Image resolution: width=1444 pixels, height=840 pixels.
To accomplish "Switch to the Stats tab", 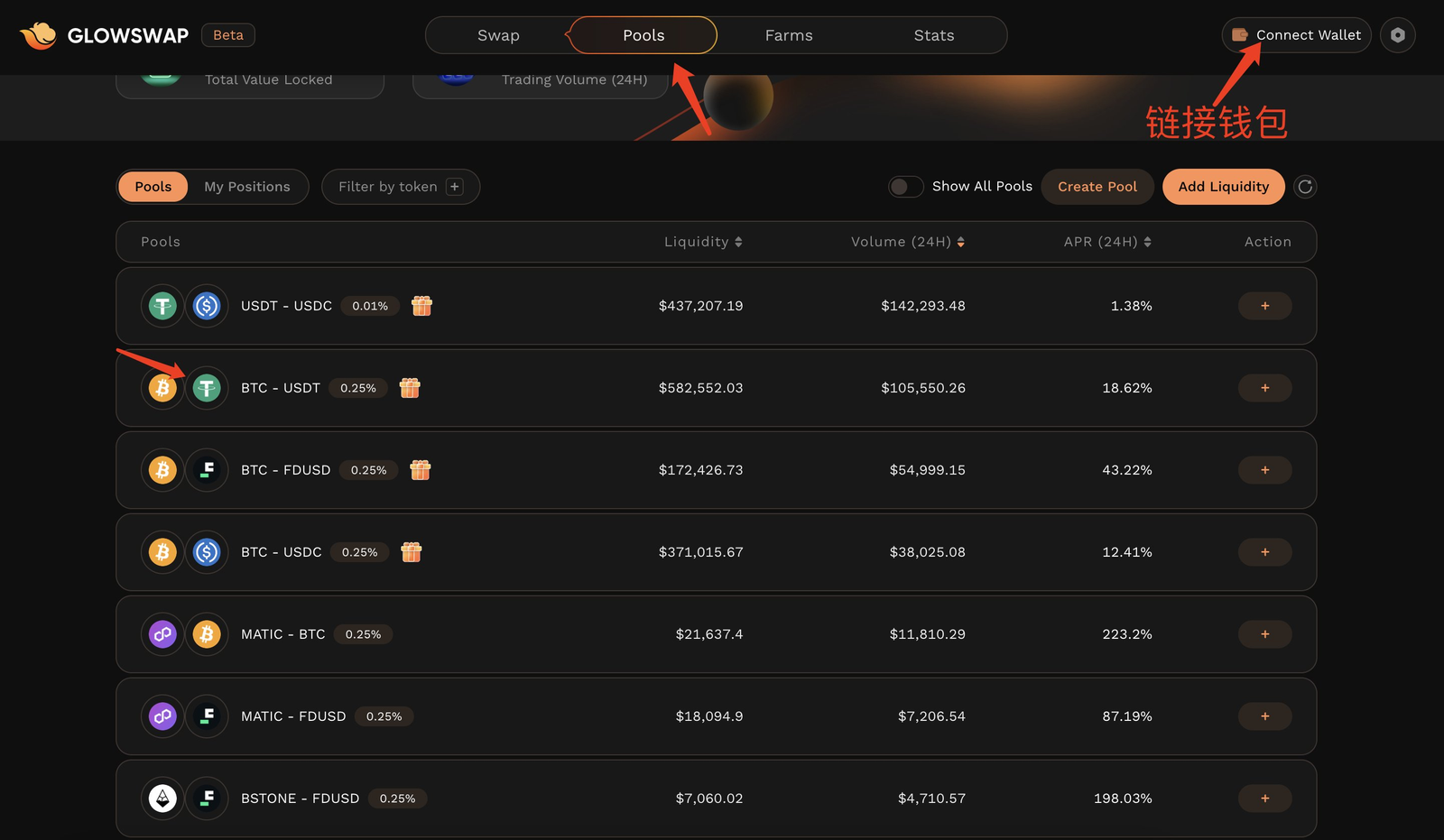I will click(x=934, y=35).
